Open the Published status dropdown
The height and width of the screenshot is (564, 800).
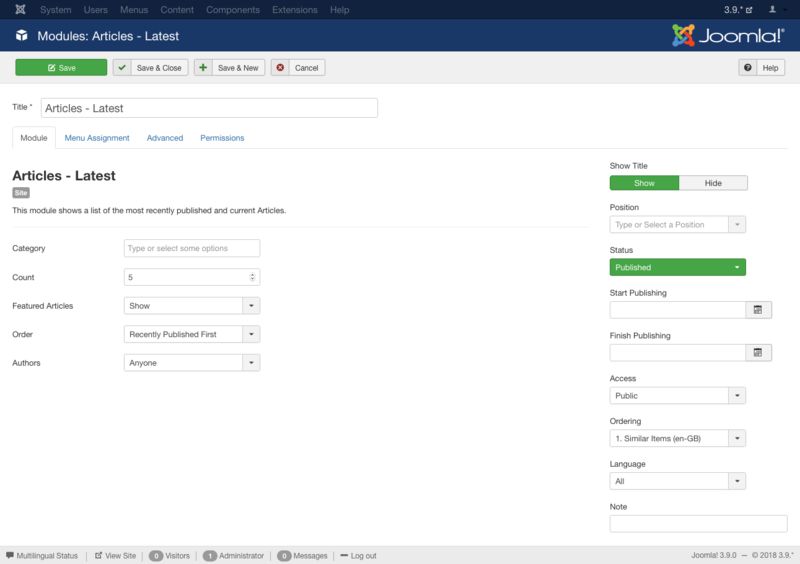678,267
